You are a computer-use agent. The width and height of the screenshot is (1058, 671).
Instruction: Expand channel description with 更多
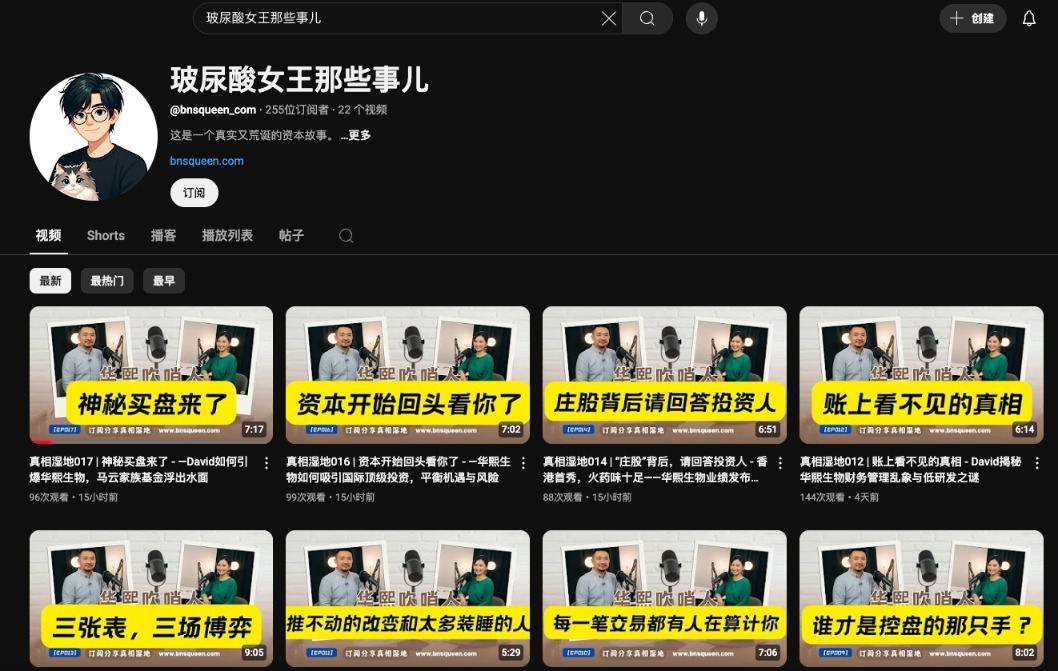click(x=356, y=135)
